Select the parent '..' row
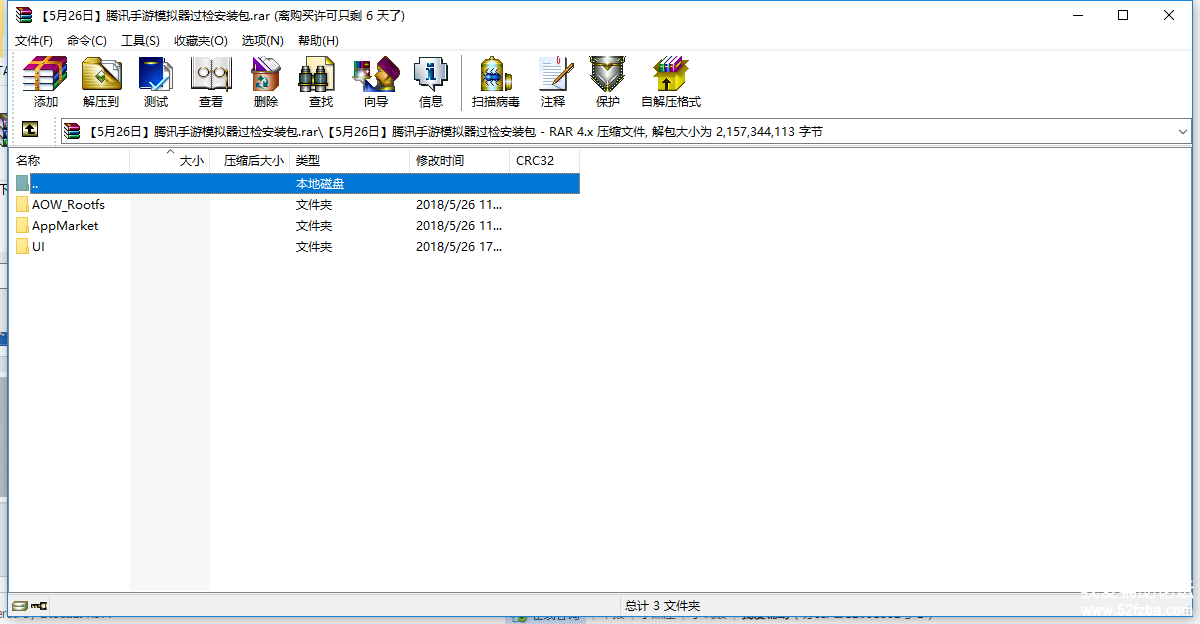 coord(296,184)
